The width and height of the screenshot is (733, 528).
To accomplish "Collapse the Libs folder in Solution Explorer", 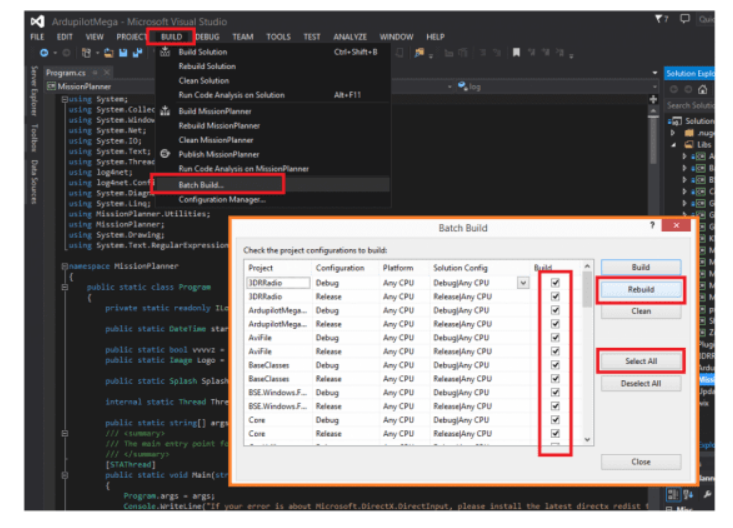I will 673,145.
